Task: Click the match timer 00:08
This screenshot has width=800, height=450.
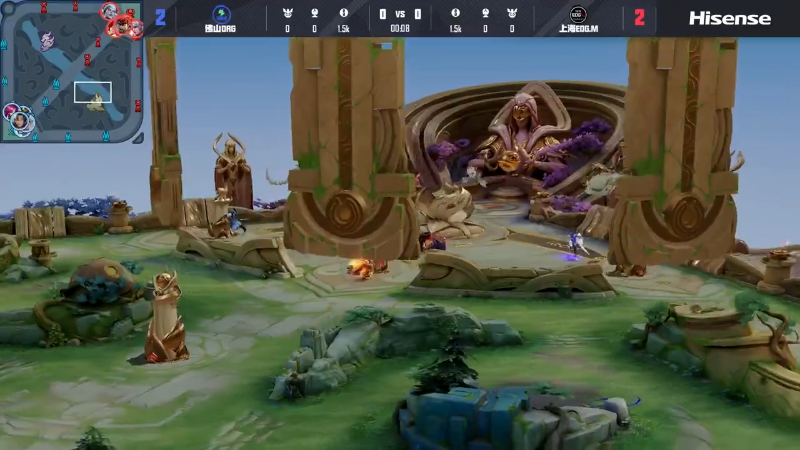Action: [x=400, y=29]
